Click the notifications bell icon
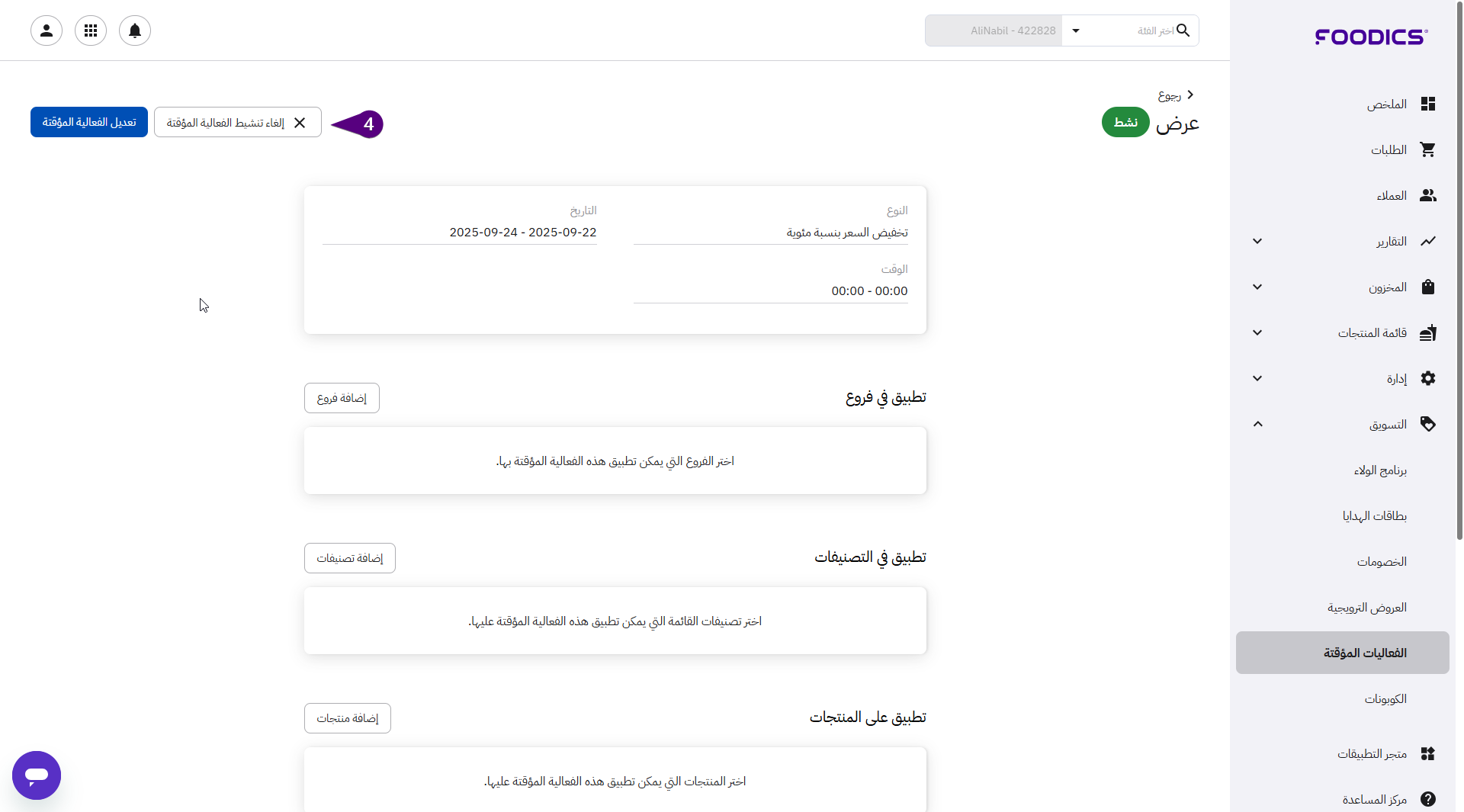The image size is (1464, 812). pyautogui.click(x=135, y=30)
